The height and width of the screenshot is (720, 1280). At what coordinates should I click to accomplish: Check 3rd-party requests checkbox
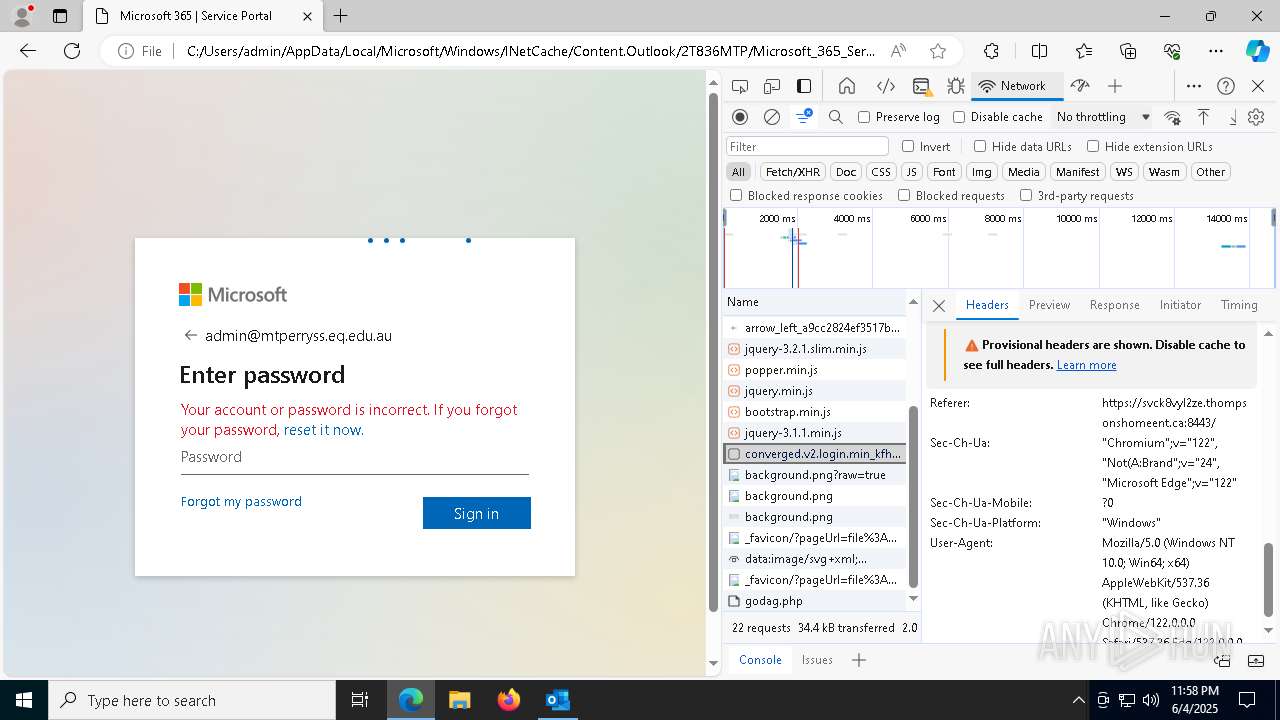[1026, 195]
